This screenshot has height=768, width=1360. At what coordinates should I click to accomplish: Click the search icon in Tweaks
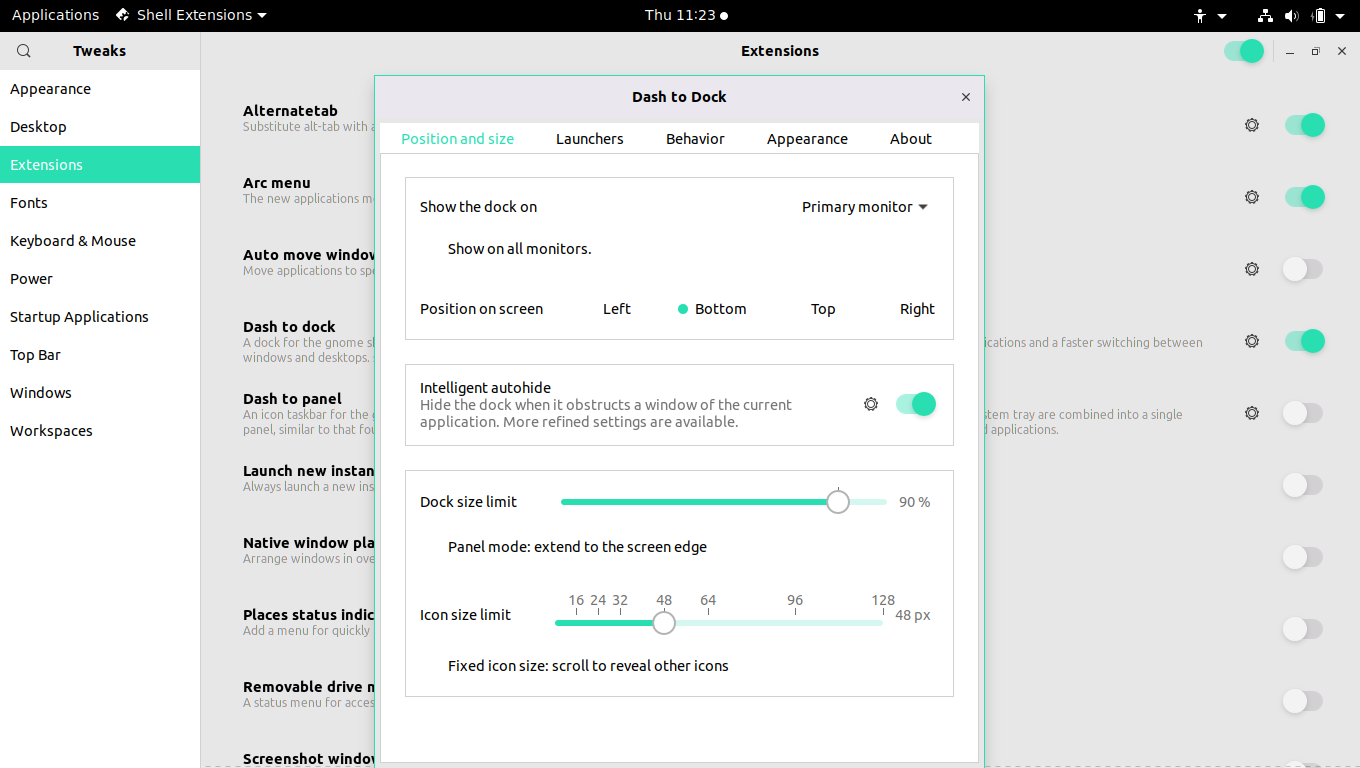24,51
